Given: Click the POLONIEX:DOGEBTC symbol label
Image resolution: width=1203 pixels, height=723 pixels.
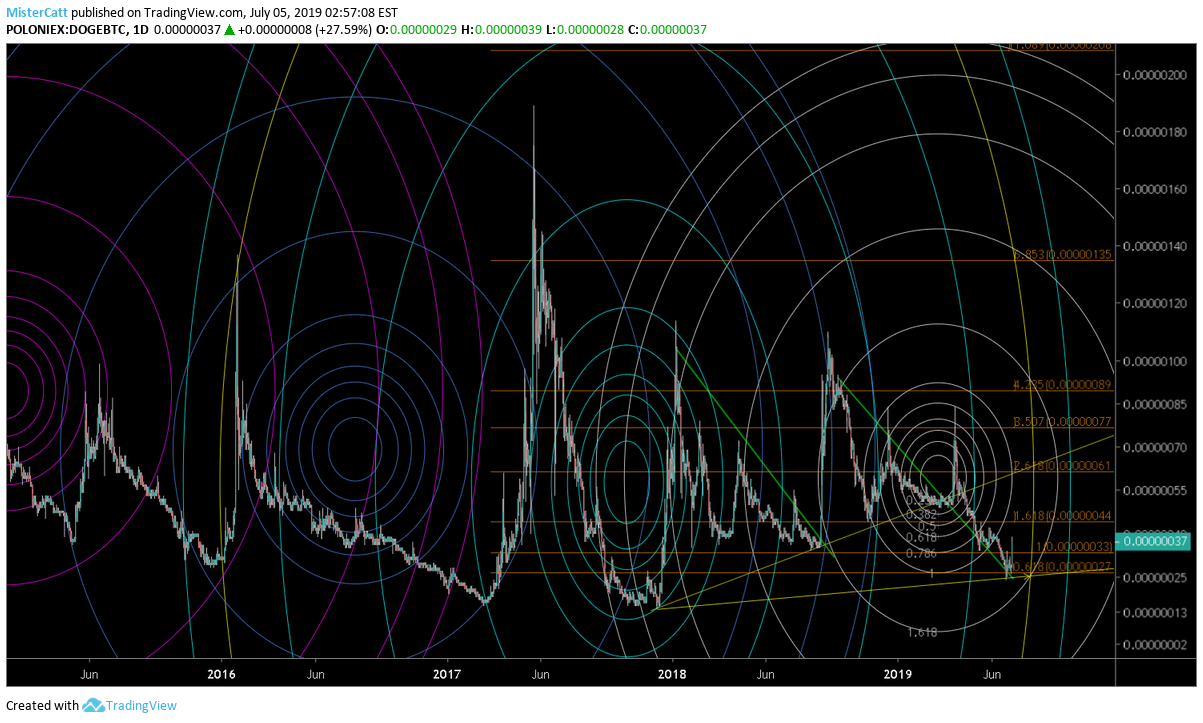Looking at the screenshot, I should point(66,30).
